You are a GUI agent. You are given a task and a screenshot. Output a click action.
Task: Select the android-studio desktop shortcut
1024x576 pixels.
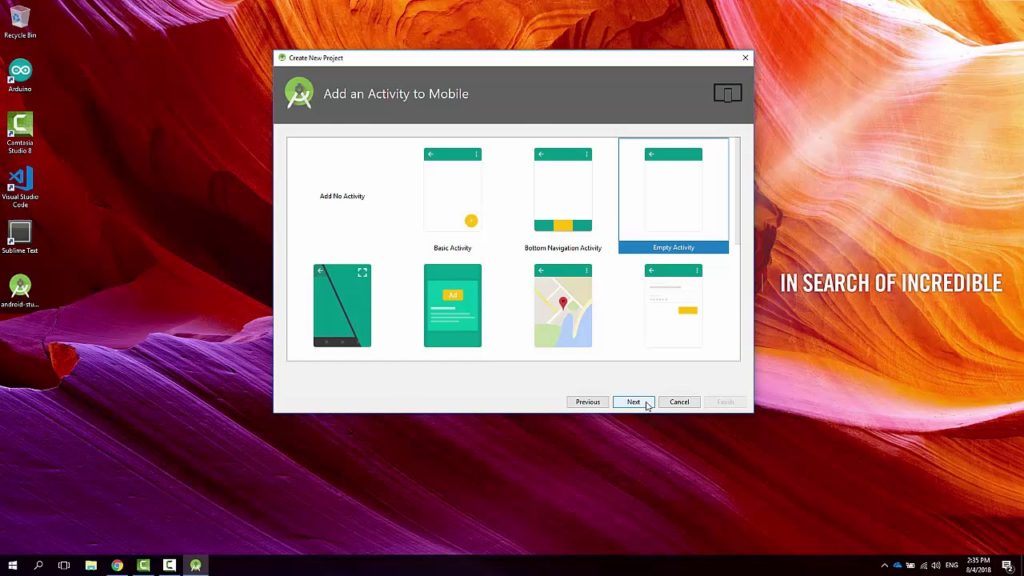(20, 291)
